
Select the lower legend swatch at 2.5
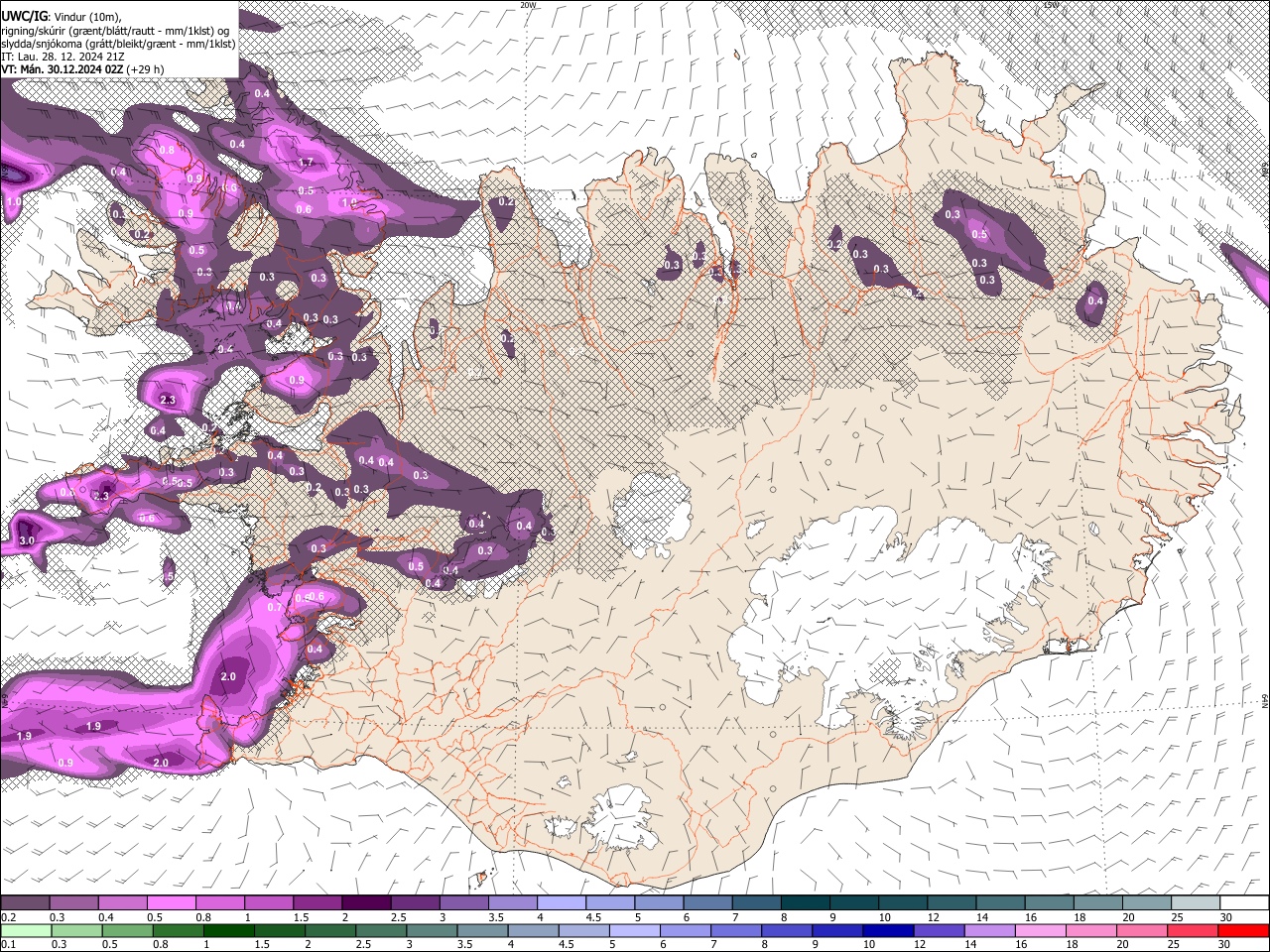[380, 930]
